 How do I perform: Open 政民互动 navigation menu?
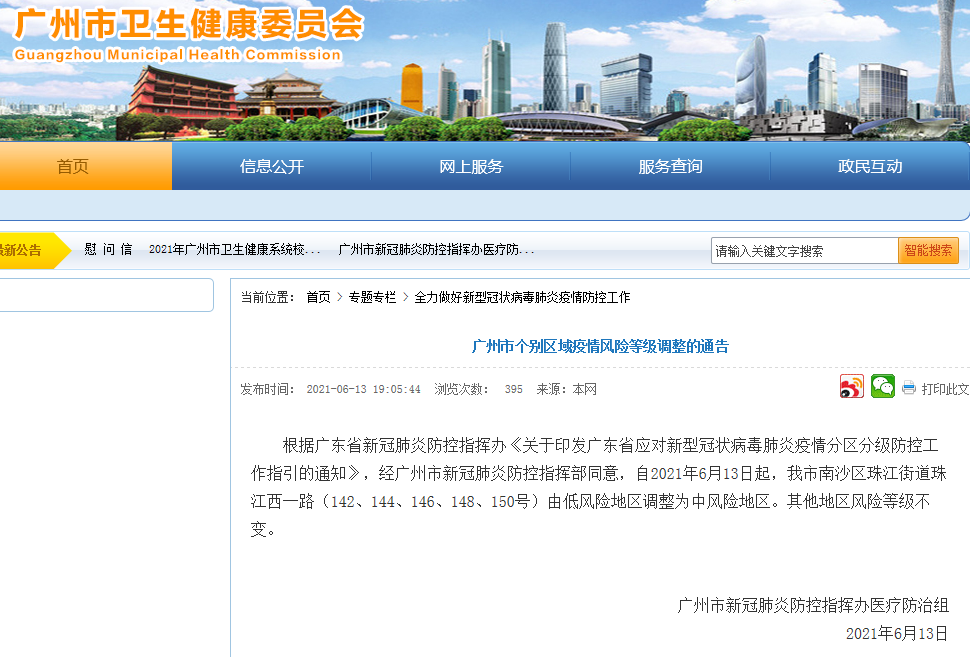(x=870, y=166)
